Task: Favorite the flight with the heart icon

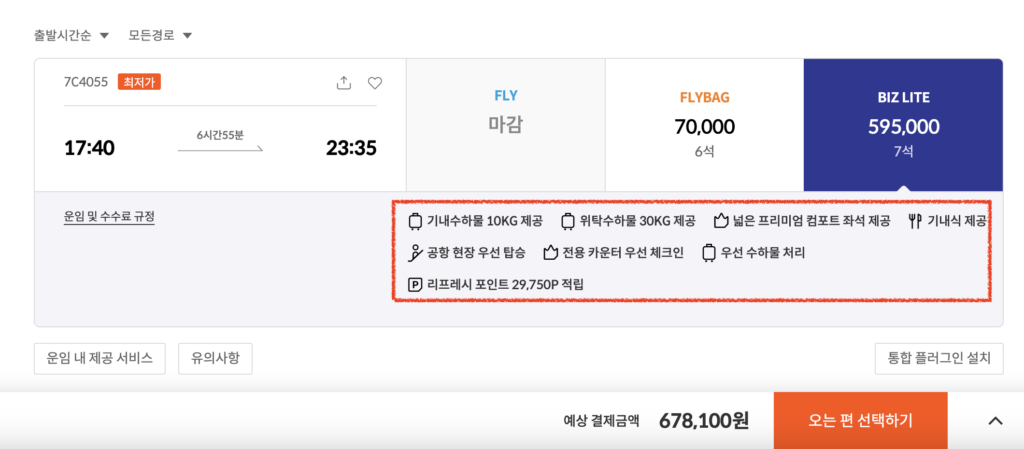Action: [375, 83]
